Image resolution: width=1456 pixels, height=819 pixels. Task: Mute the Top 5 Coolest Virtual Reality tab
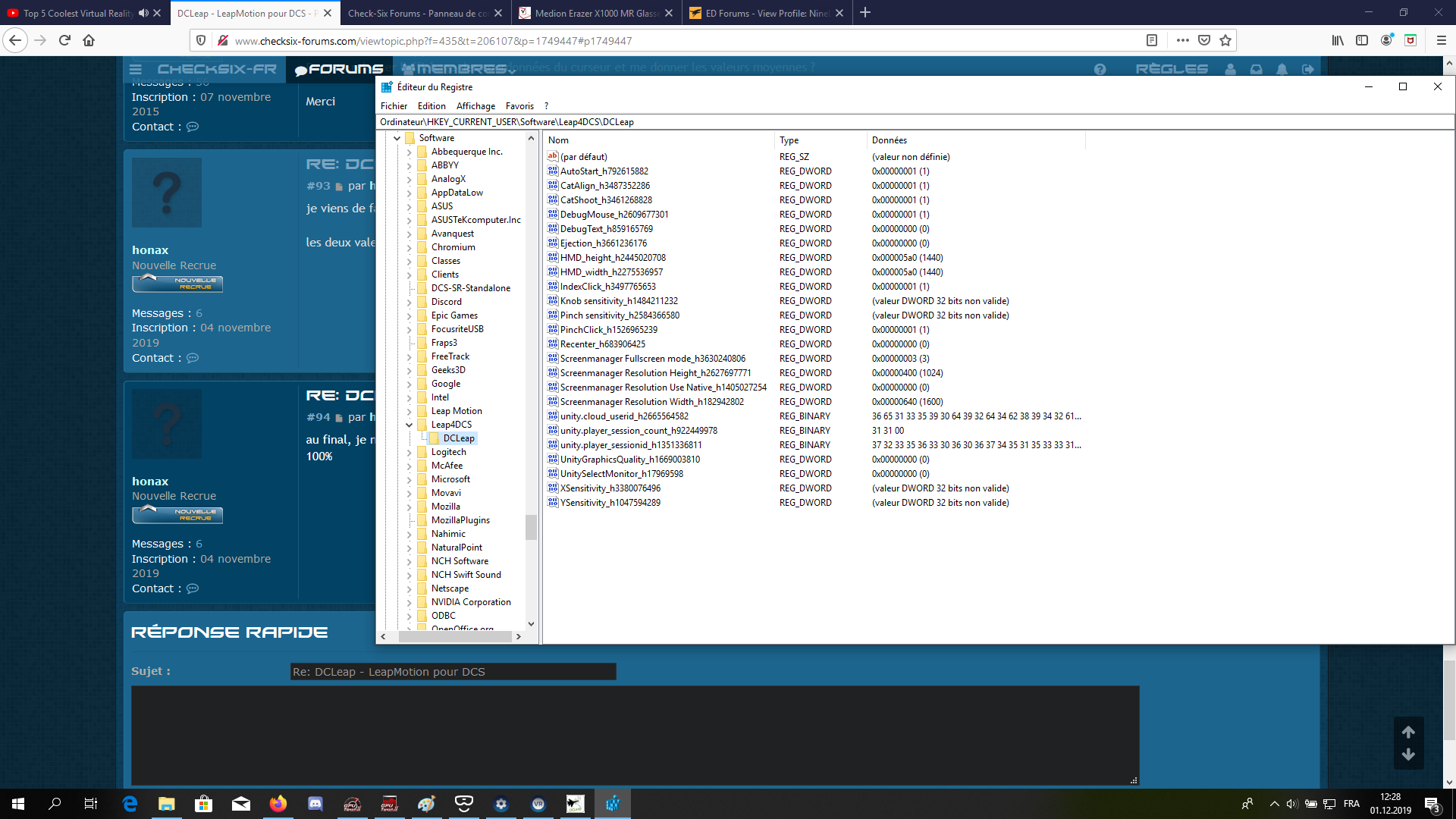pyautogui.click(x=143, y=13)
